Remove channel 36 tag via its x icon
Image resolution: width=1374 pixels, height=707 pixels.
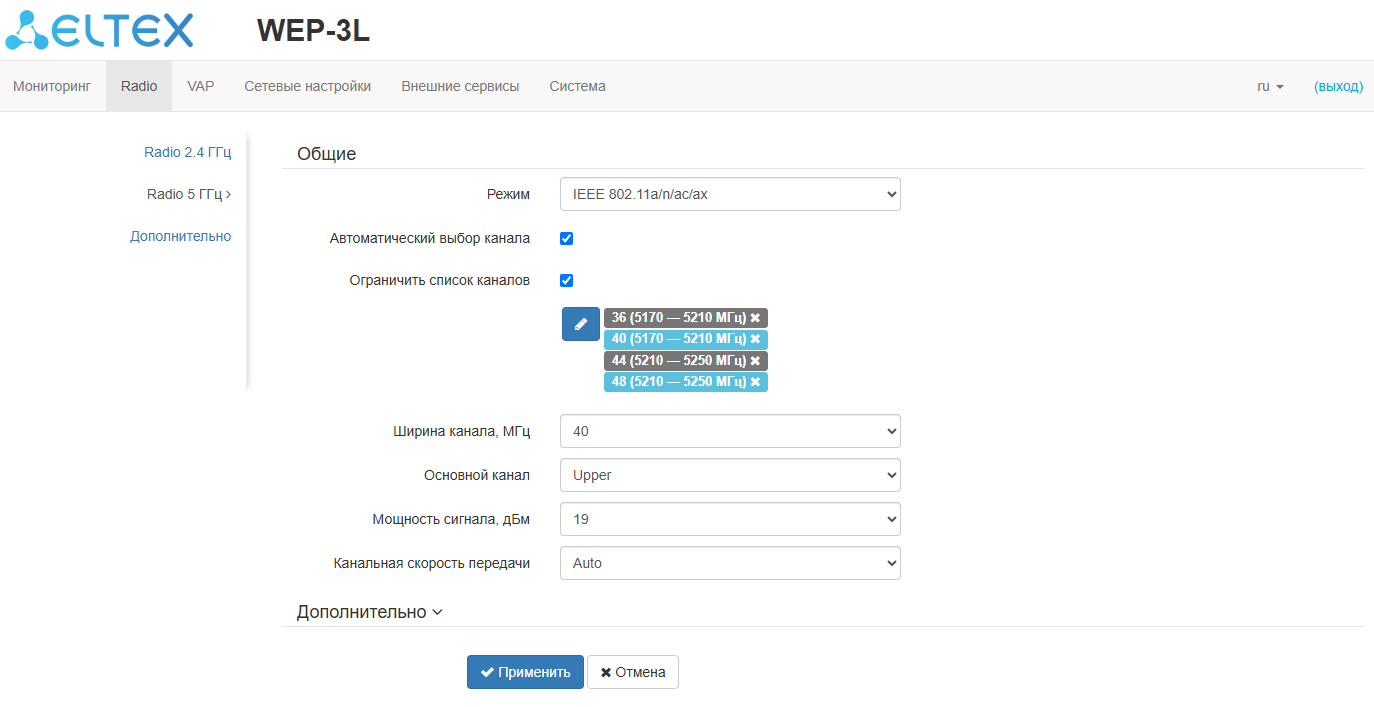(756, 318)
